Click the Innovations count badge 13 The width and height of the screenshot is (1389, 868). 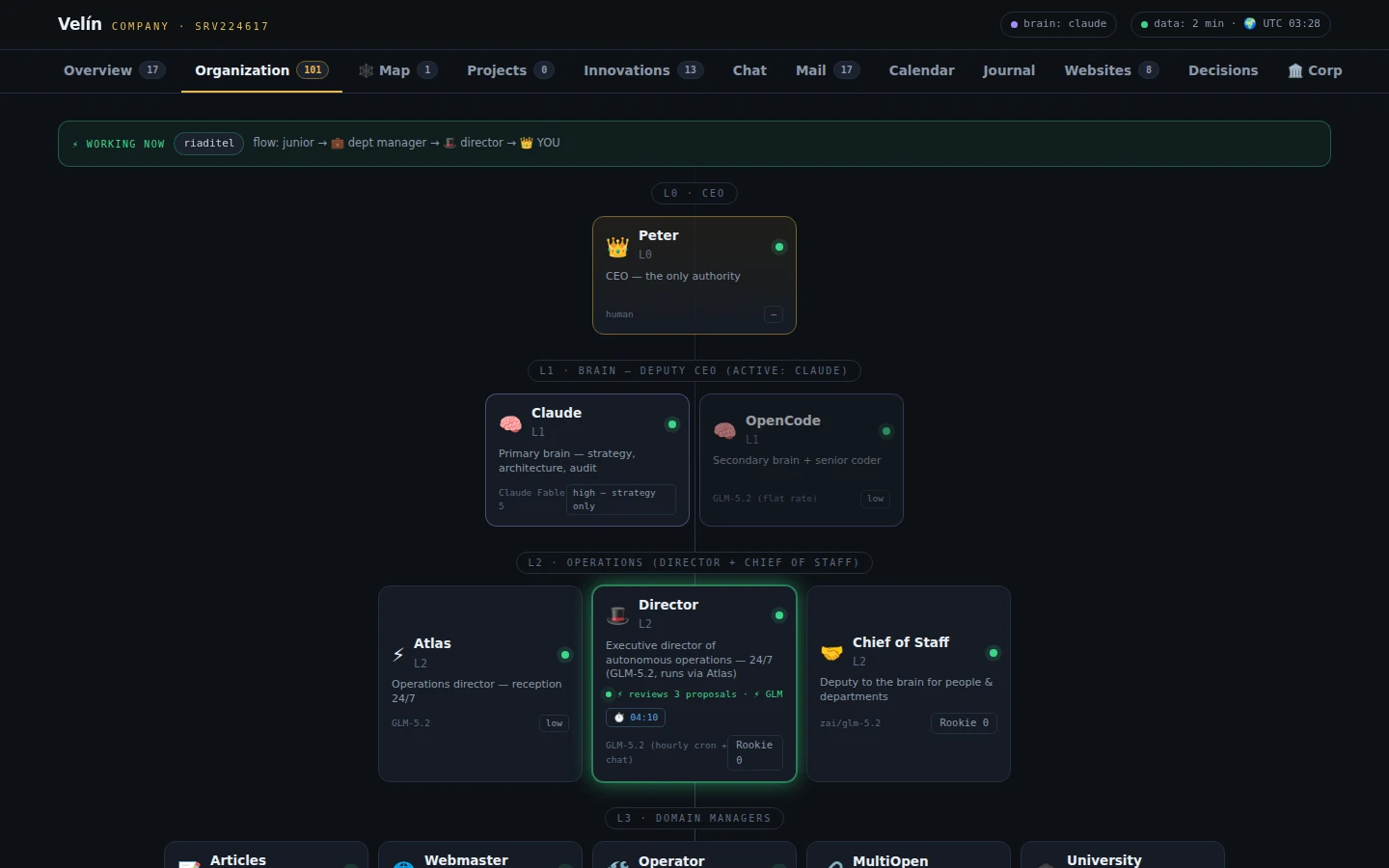690,70
